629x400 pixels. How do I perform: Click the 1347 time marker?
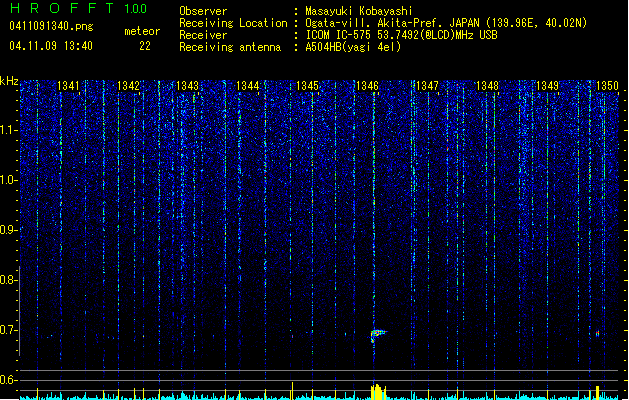coord(428,86)
